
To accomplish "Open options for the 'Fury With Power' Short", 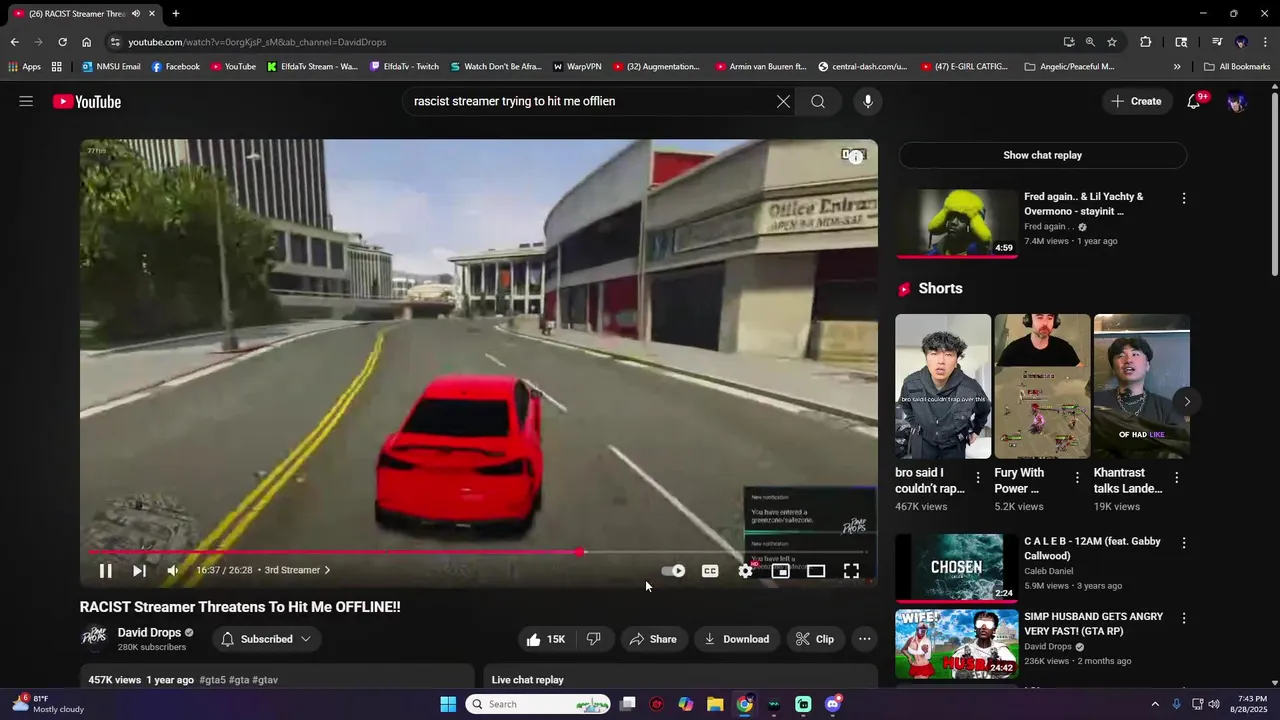I will pos(1077,478).
